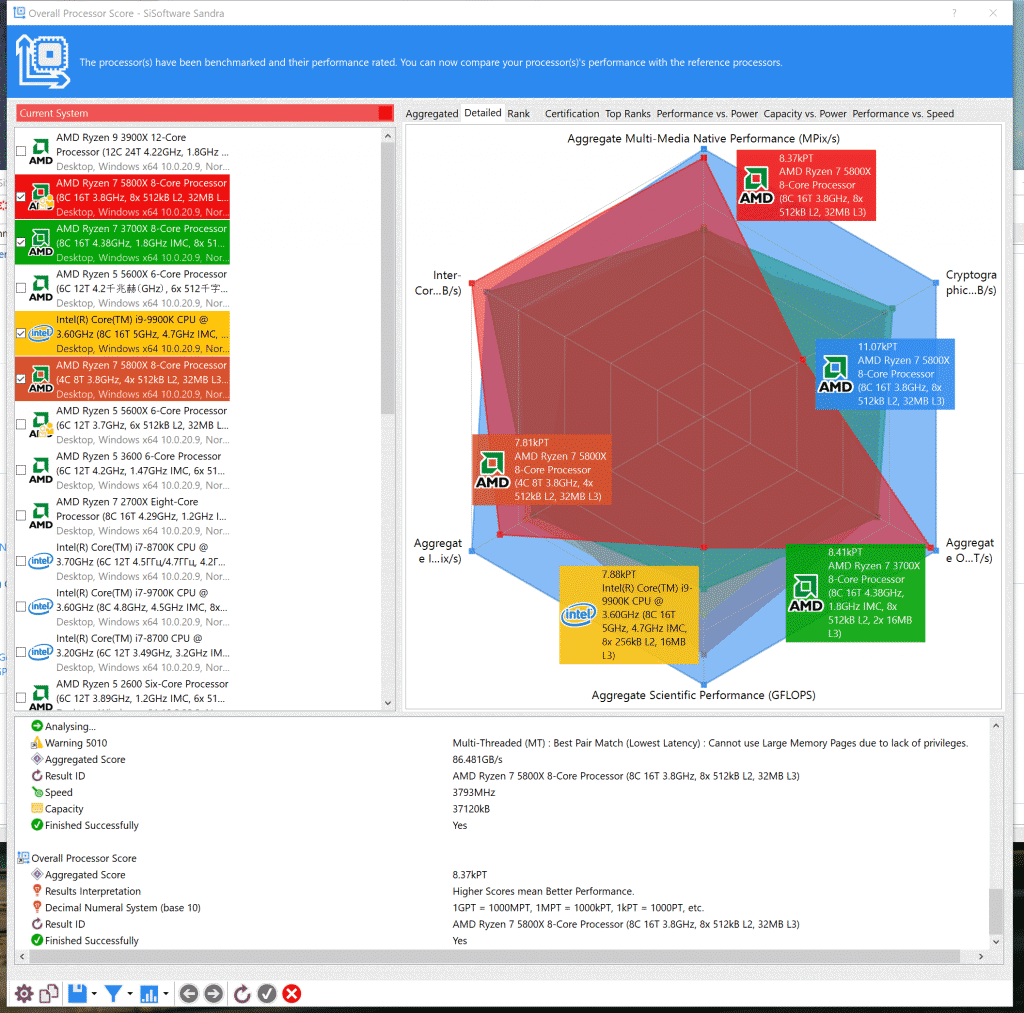This screenshot has width=1024, height=1013.
Task: Open the Capacity vs. Power tab
Action: [x=805, y=114]
